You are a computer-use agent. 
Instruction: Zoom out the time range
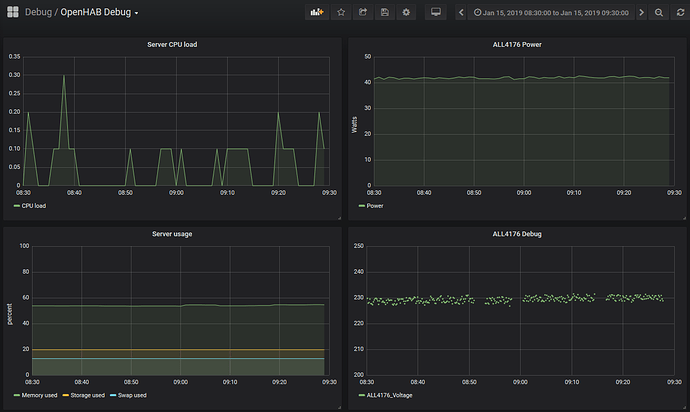tap(659, 12)
